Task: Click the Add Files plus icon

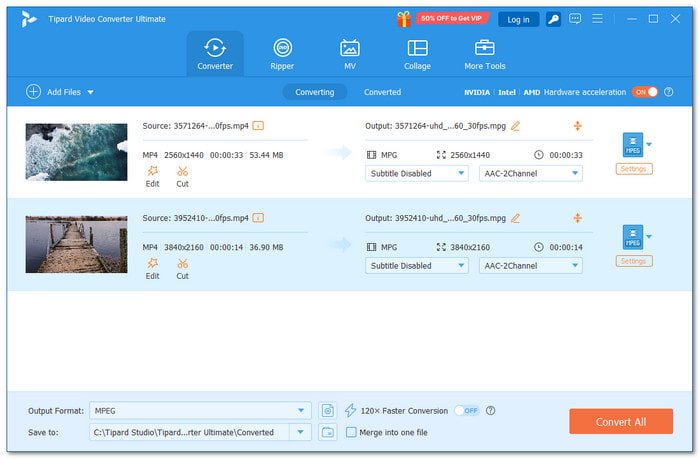Action: [x=33, y=92]
